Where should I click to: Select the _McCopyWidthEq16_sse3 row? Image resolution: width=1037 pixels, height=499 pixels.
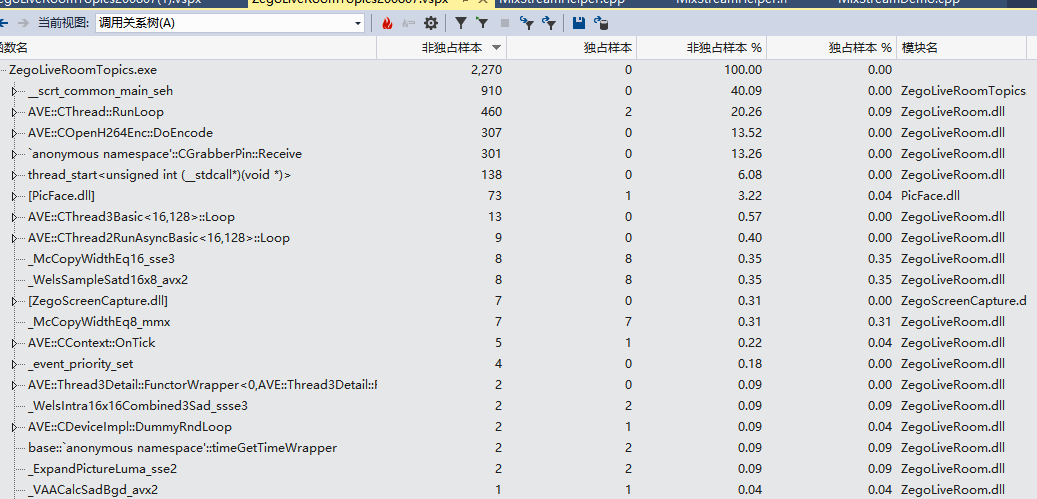[x=518, y=259]
